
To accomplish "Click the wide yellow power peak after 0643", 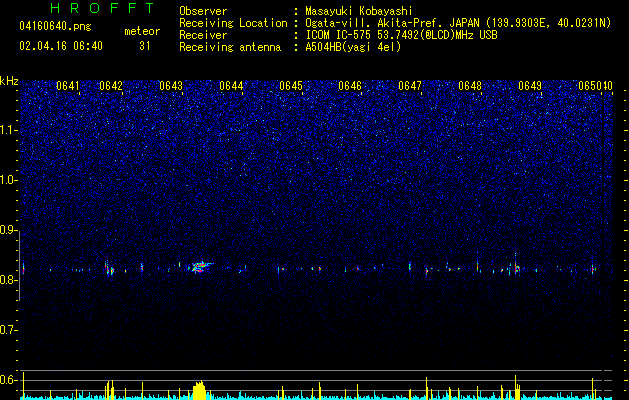I will pos(199,390).
